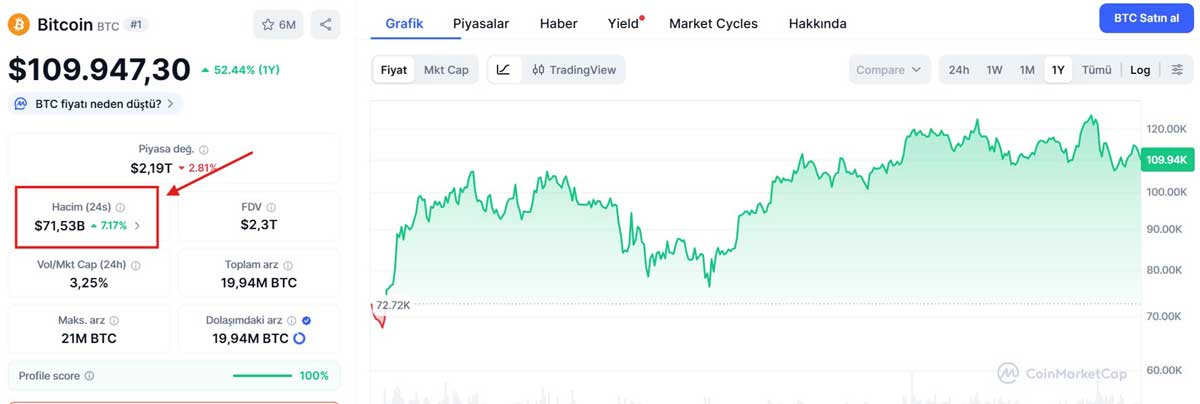Open the Piyasalar tab
The height and width of the screenshot is (404, 1200).
click(481, 23)
